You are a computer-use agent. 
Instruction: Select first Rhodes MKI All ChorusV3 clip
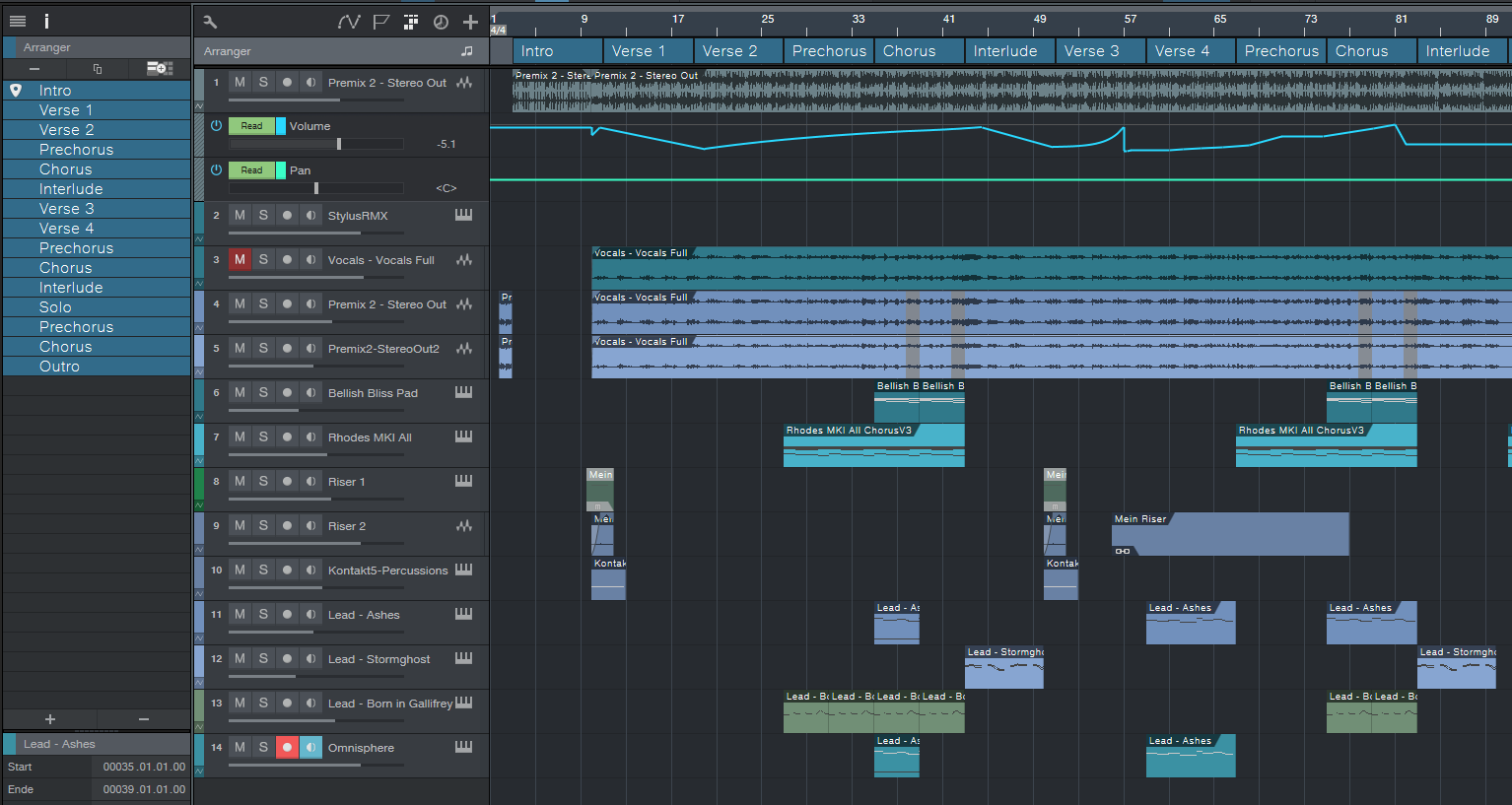point(873,445)
